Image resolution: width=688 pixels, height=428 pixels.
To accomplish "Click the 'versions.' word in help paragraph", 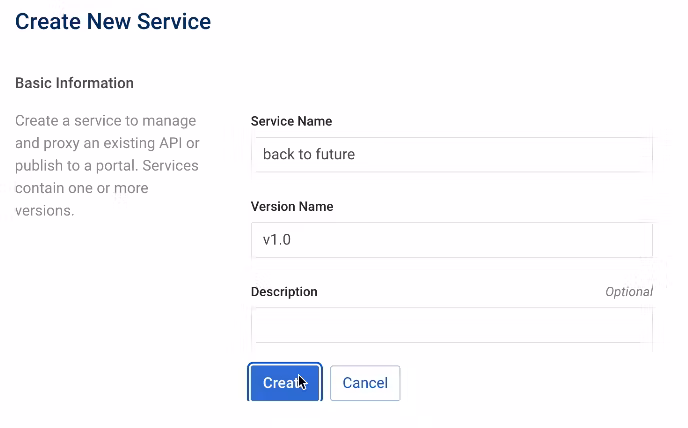I will pyautogui.click(x=44, y=211).
